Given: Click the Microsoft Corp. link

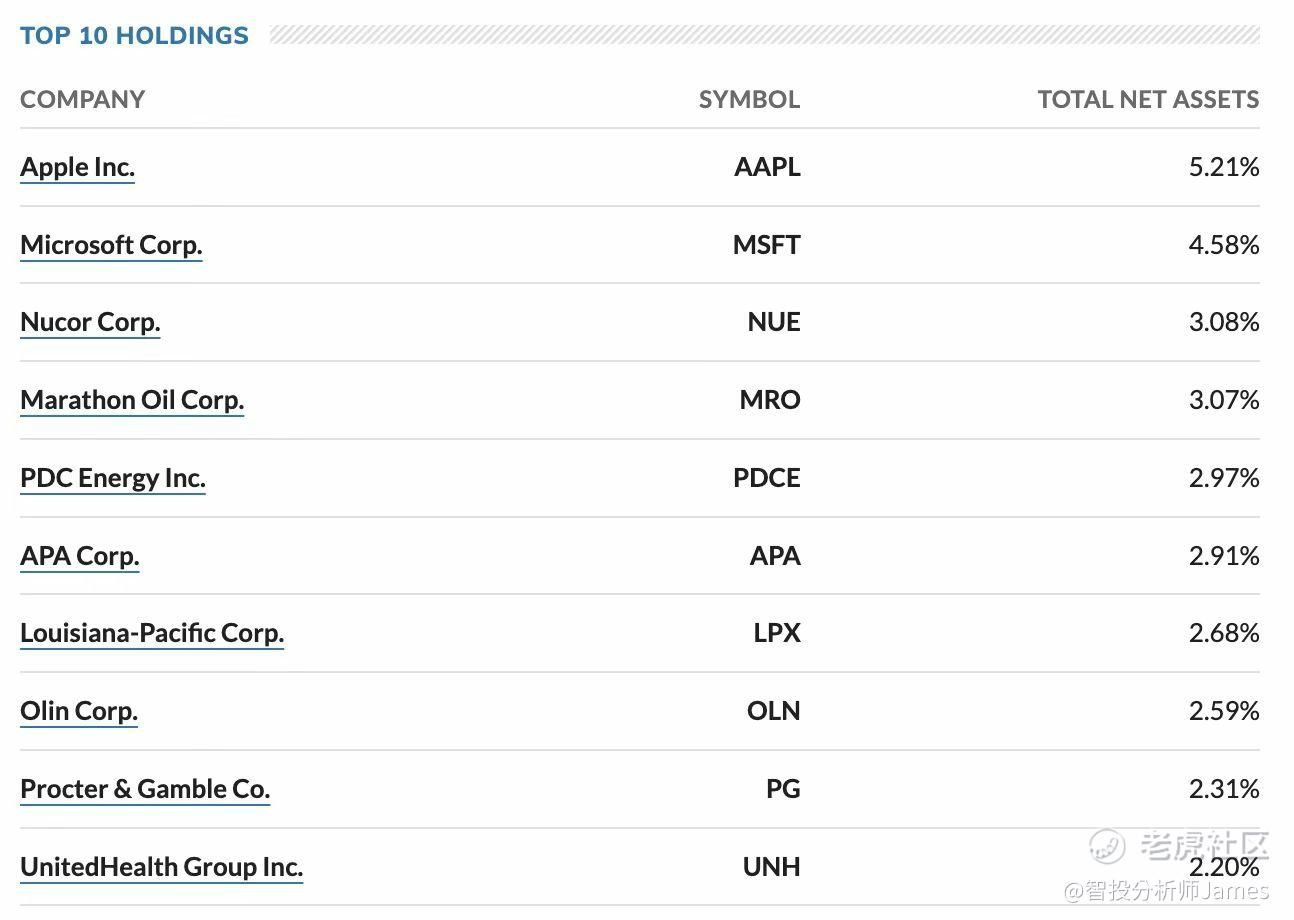Looking at the screenshot, I should click(111, 245).
